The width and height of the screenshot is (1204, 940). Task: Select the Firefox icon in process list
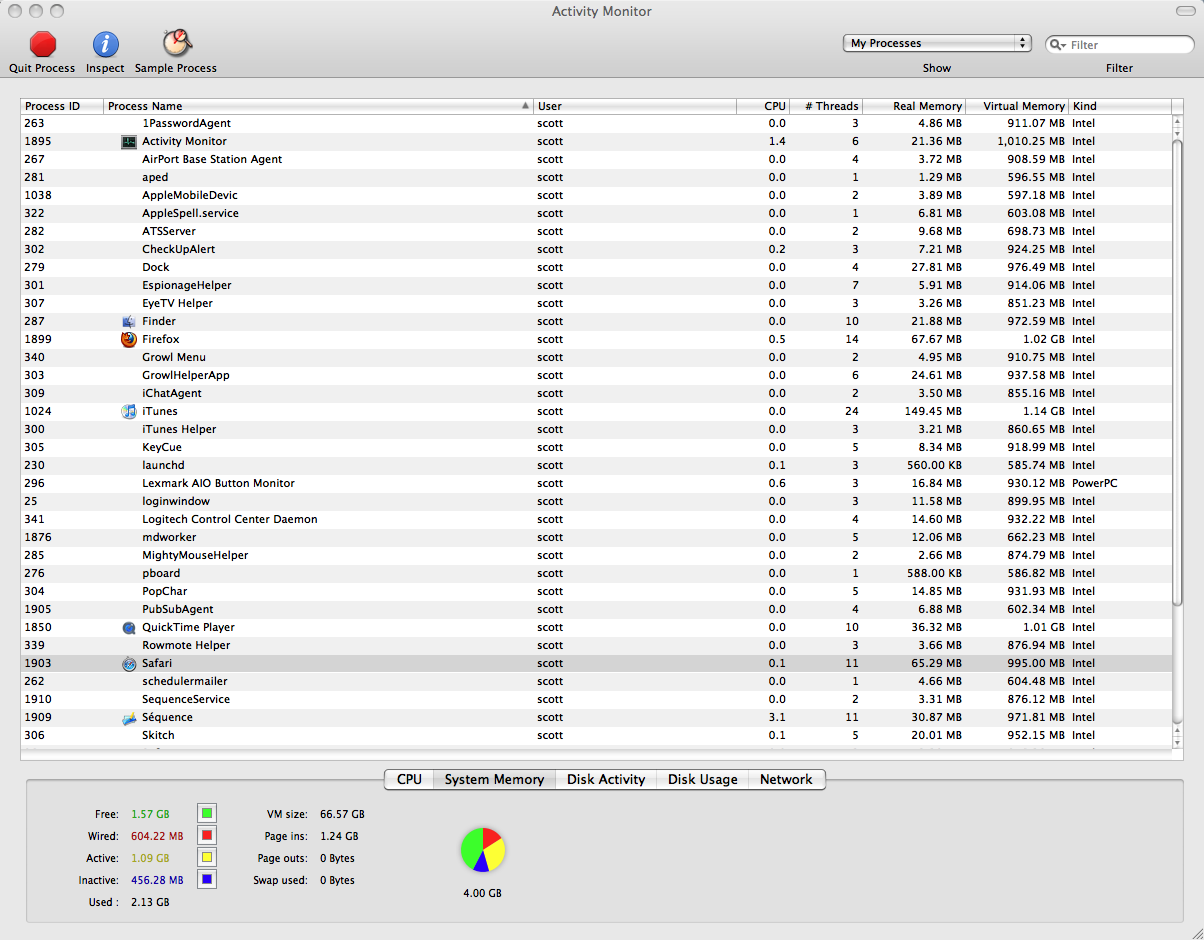coord(128,339)
